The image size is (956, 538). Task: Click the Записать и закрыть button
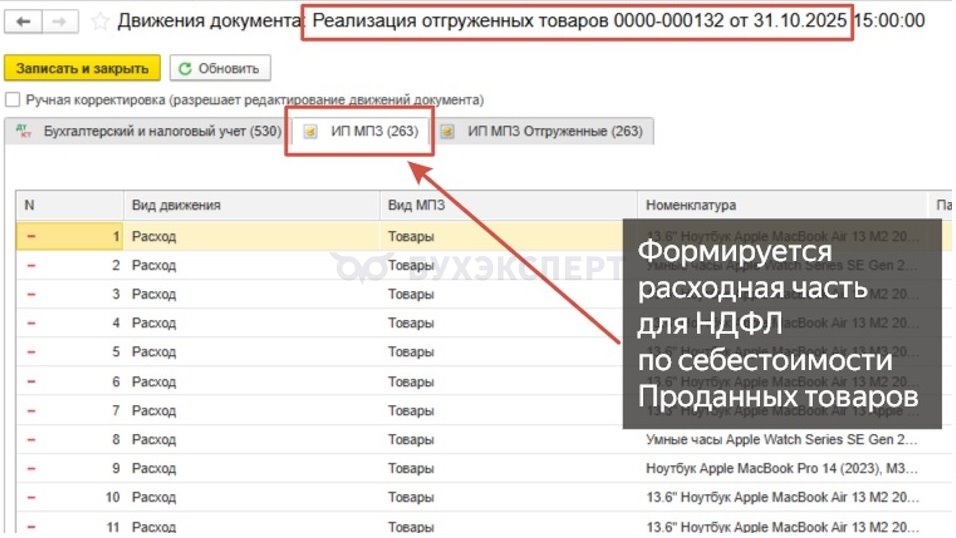coord(82,68)
